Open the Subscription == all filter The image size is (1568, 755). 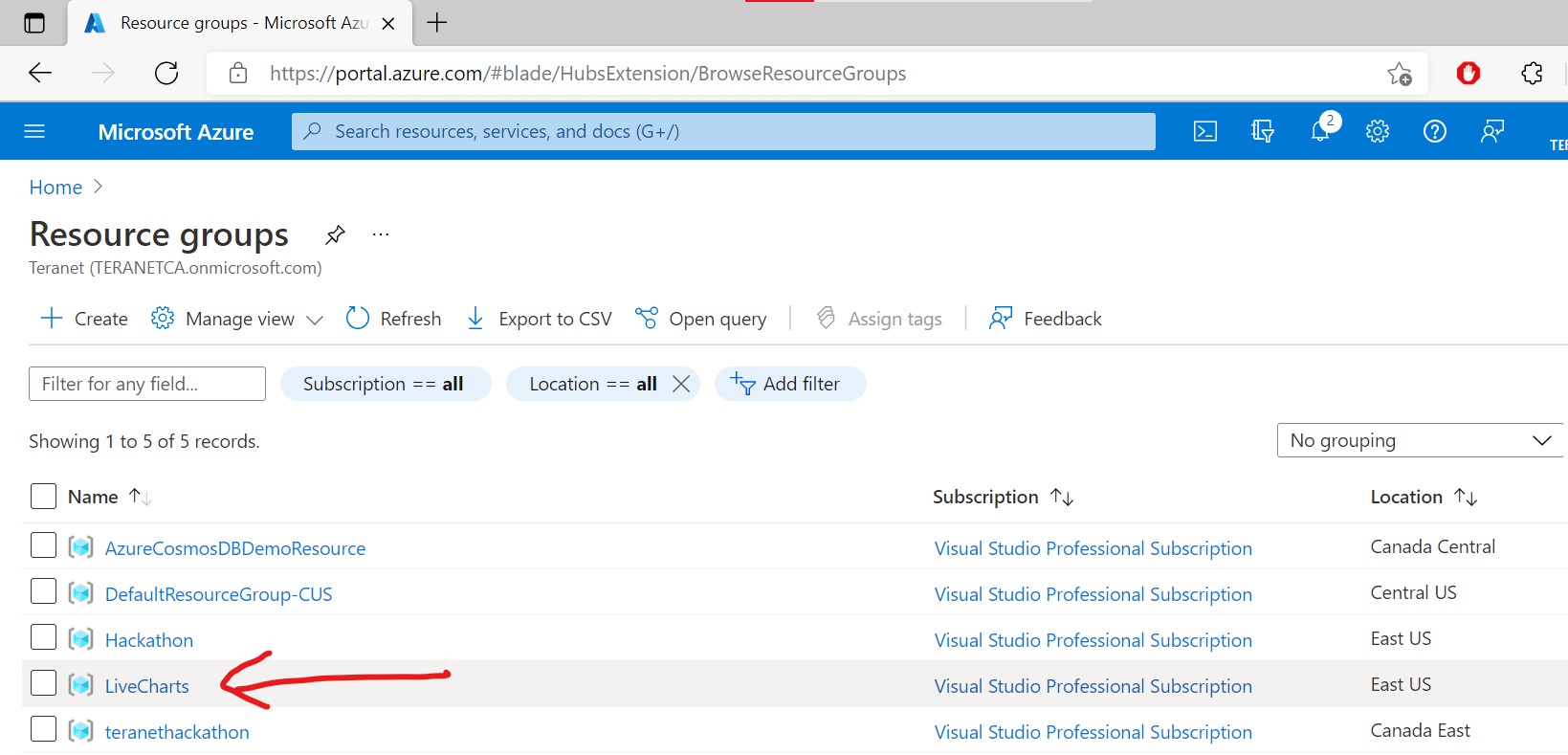click(385, 384)
